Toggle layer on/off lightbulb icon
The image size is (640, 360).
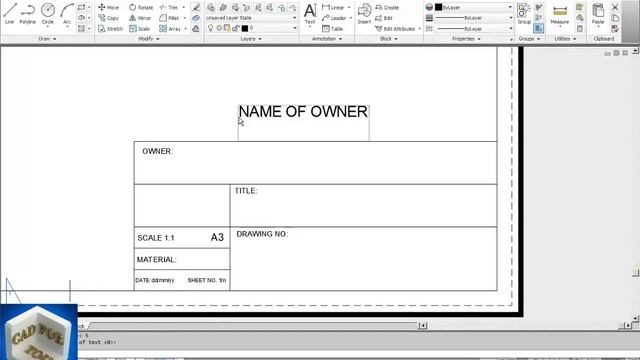tap(210, 28)
